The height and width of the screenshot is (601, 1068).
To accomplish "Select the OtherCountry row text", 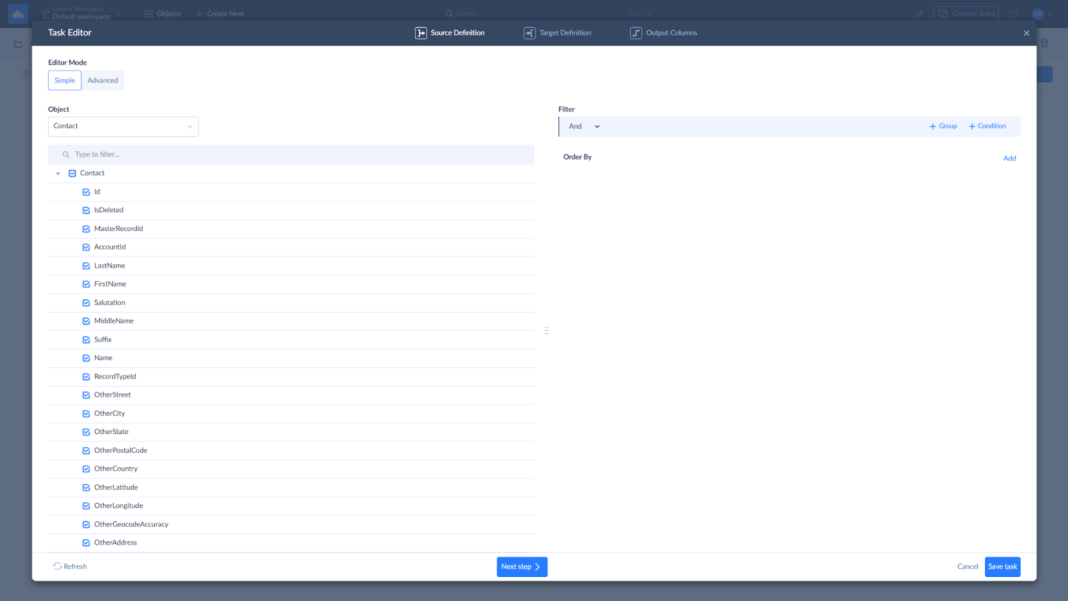I will pos(116,469).
